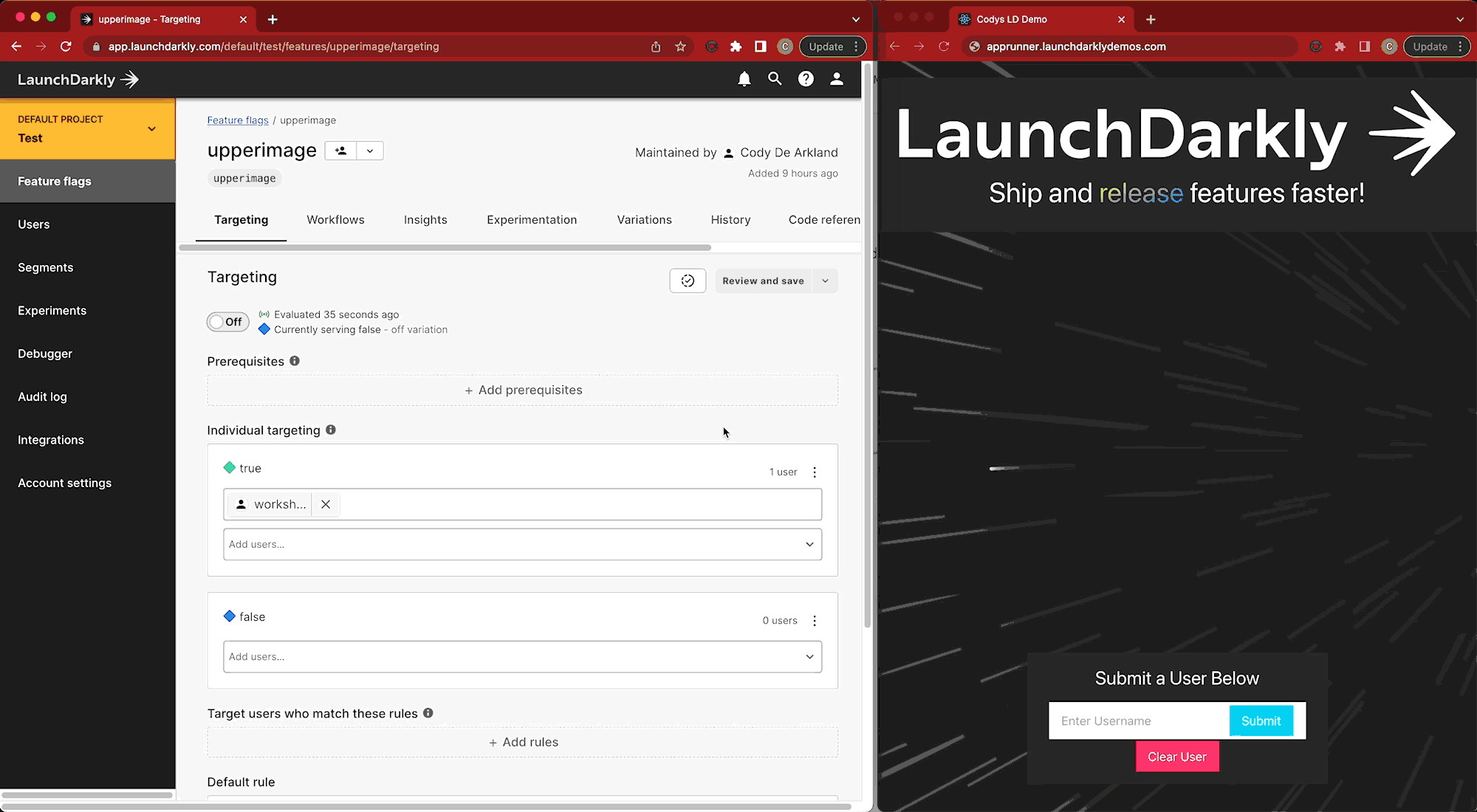Switch to the Workflows tab

pos(335,219)
